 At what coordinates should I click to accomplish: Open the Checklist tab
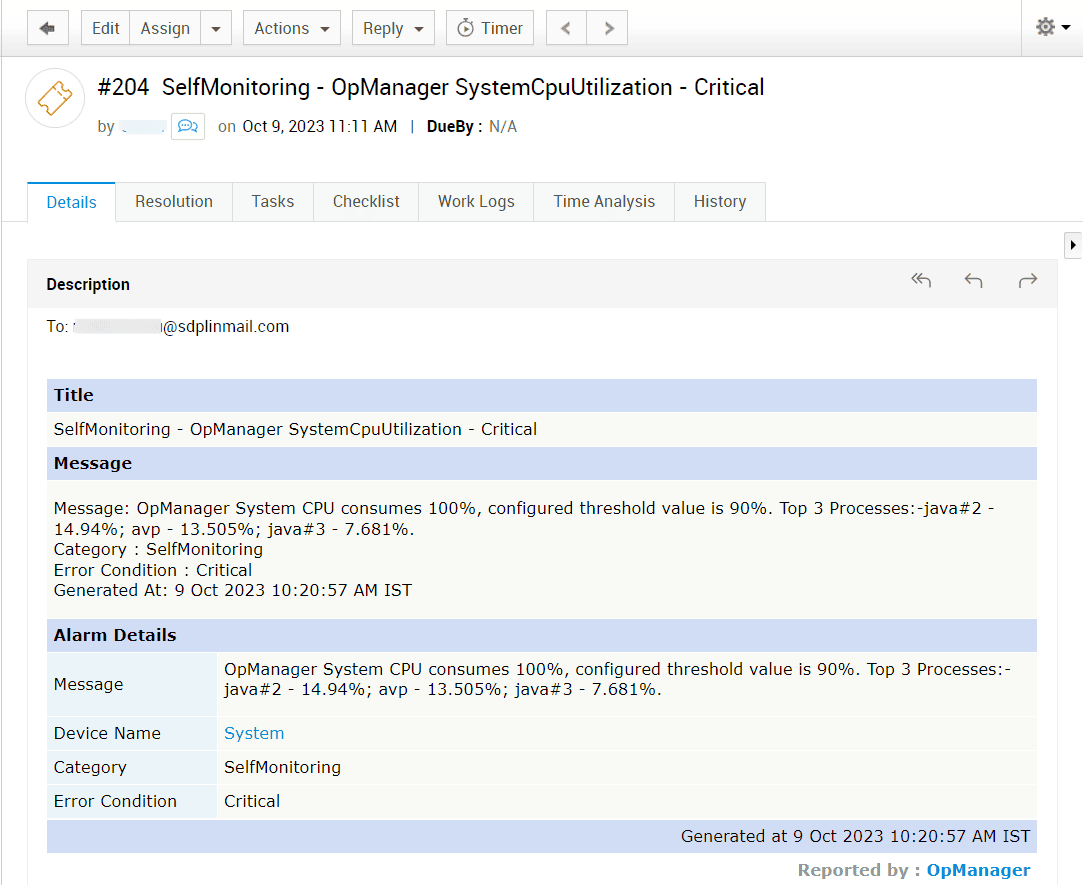(x=366, y=202)
